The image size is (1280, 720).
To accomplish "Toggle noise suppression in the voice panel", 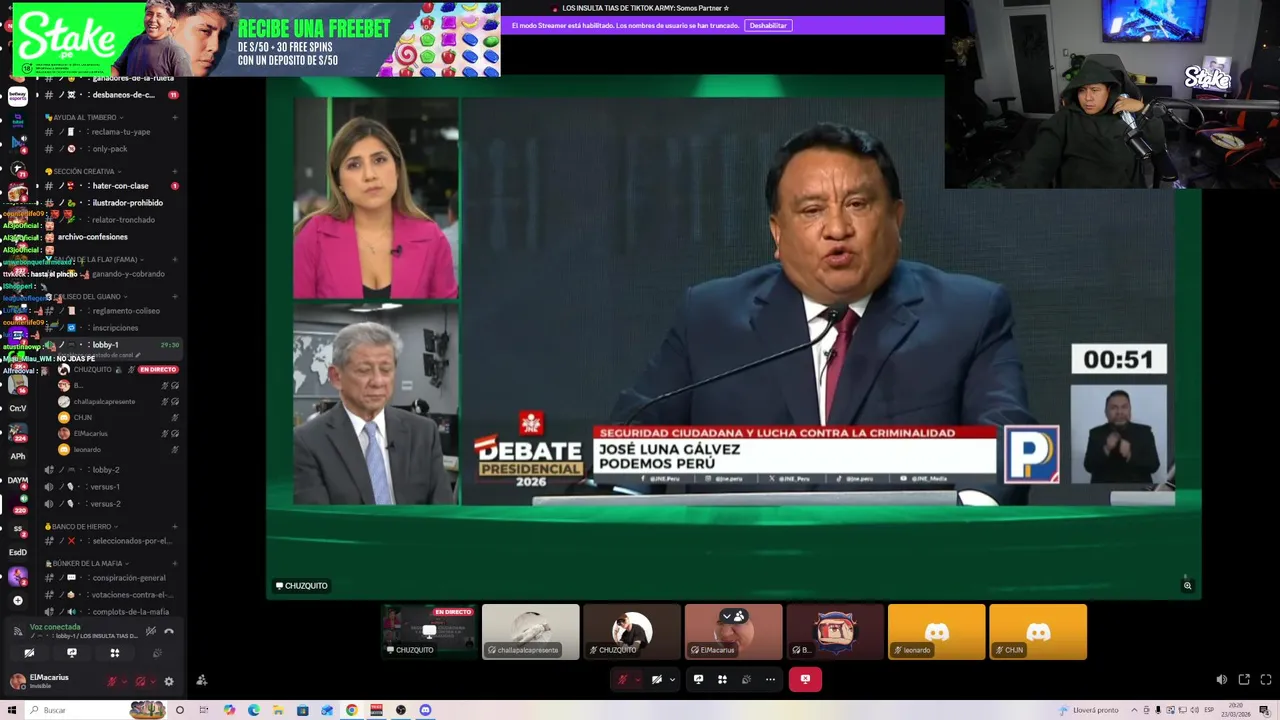I will point(151,631).
